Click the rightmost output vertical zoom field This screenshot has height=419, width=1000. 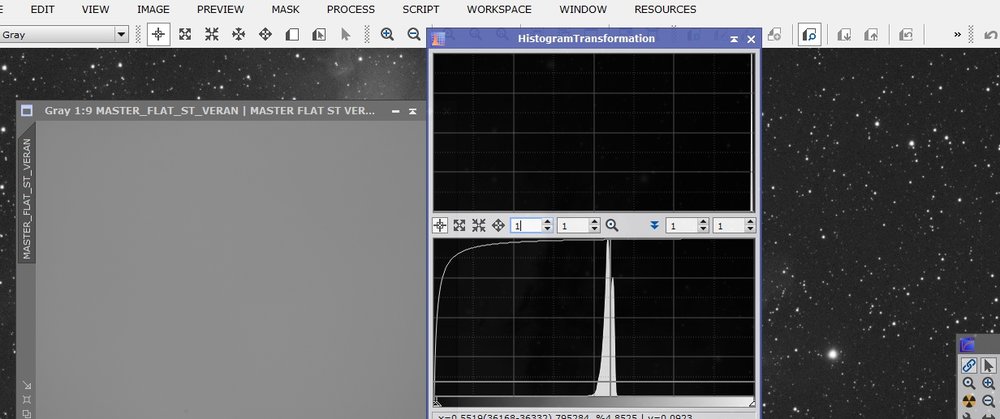(728, 225)
